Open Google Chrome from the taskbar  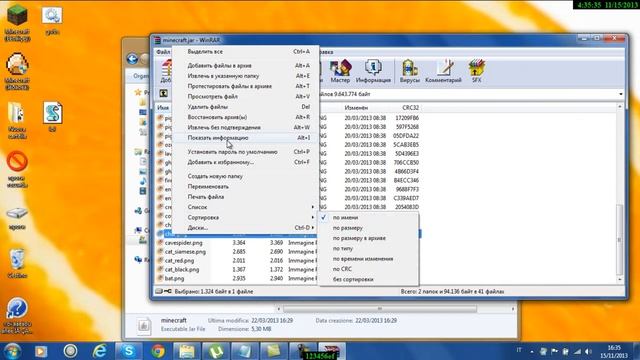pos(158,351)
